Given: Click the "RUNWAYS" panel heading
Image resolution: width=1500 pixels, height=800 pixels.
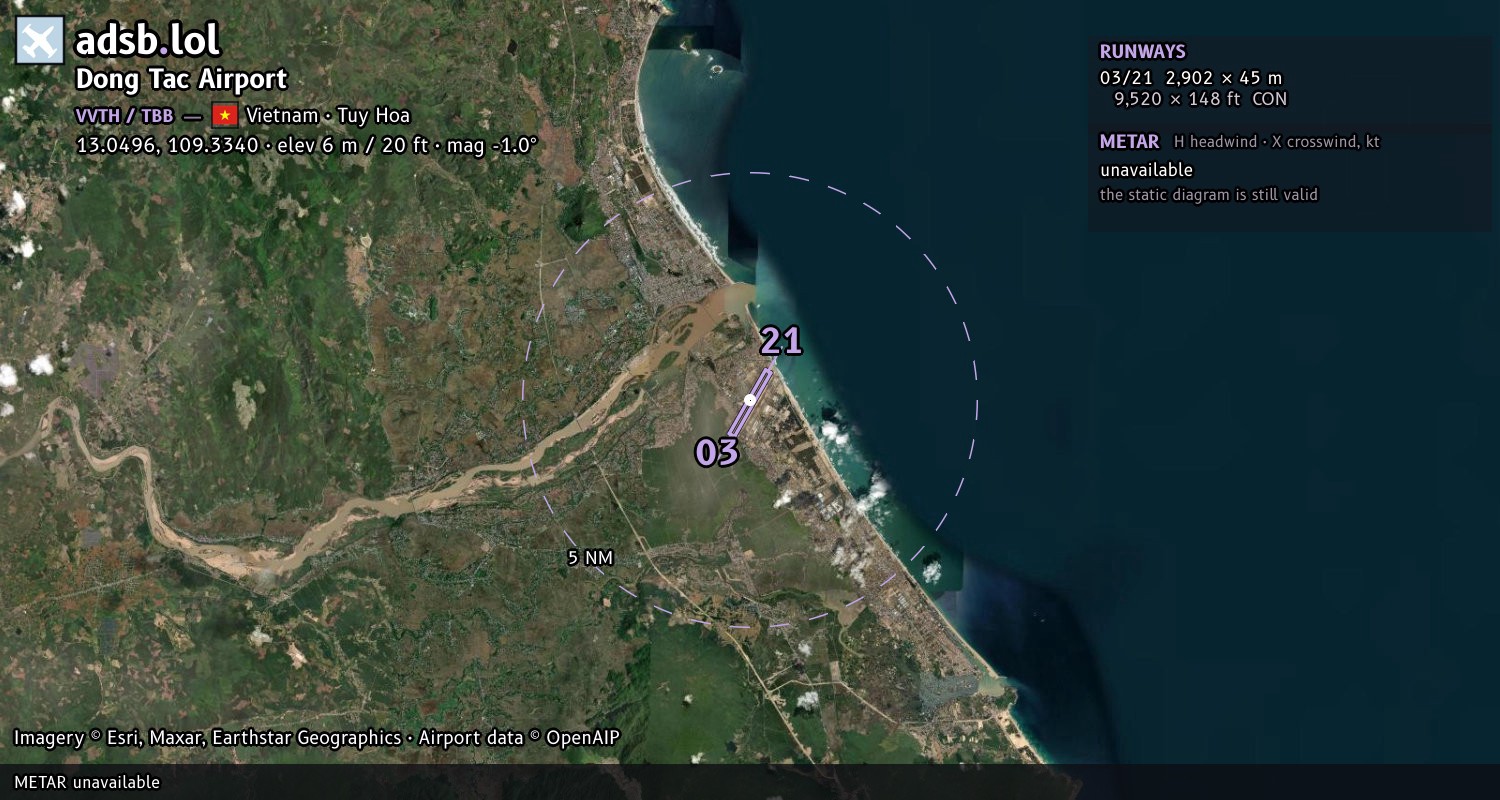Looking at the screenshot, I should 1143,52.
